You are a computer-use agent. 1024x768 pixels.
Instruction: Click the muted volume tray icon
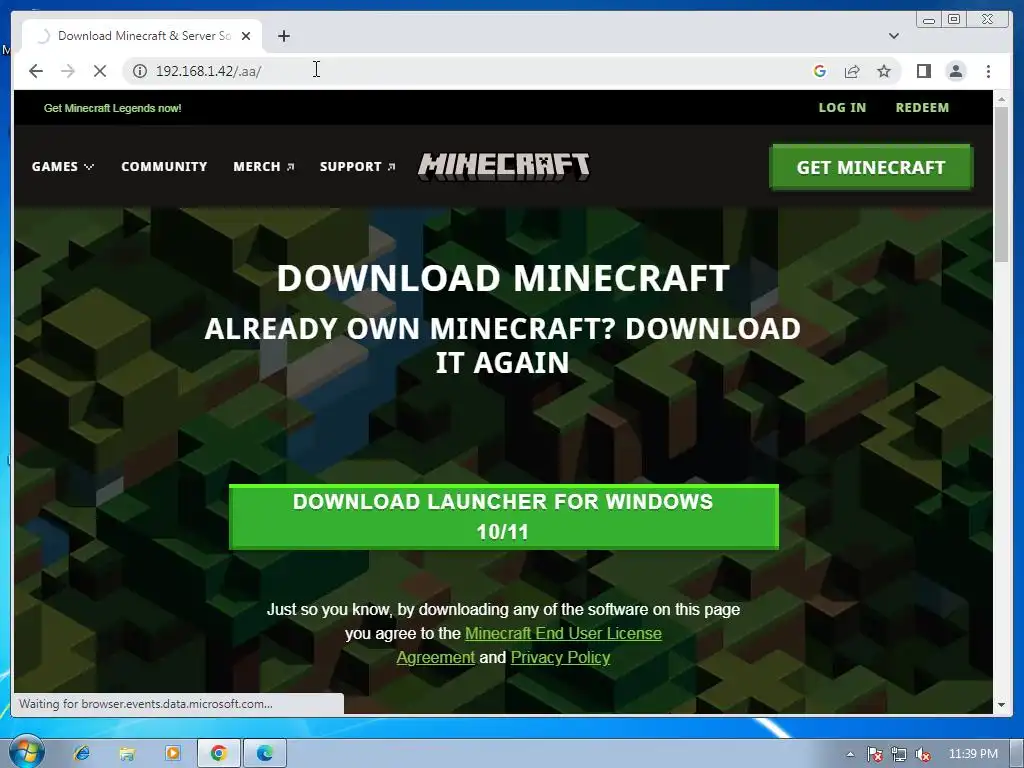click(923, 754)
